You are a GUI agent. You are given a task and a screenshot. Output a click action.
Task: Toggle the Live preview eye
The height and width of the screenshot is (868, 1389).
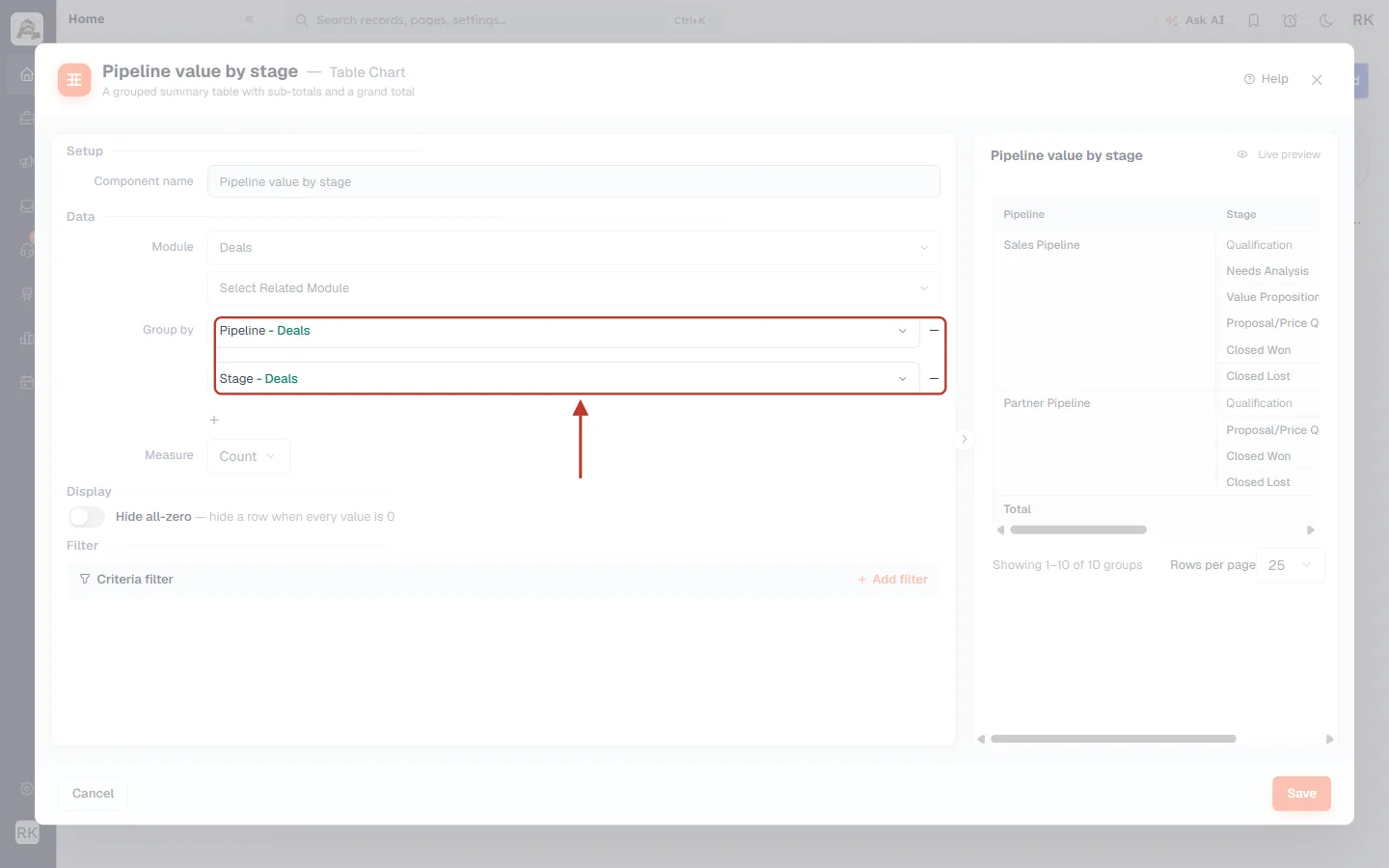pos(1242,154)
